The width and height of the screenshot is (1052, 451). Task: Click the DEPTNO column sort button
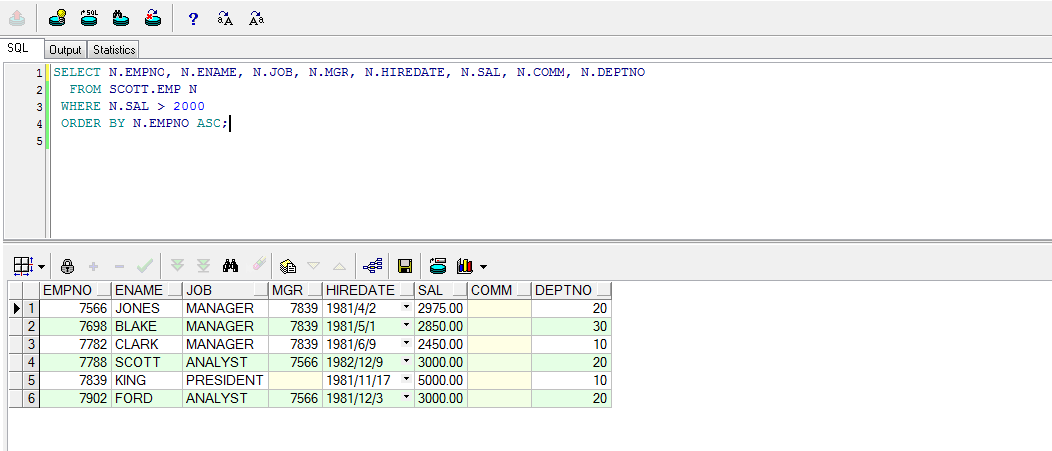[x=604, y=290]
